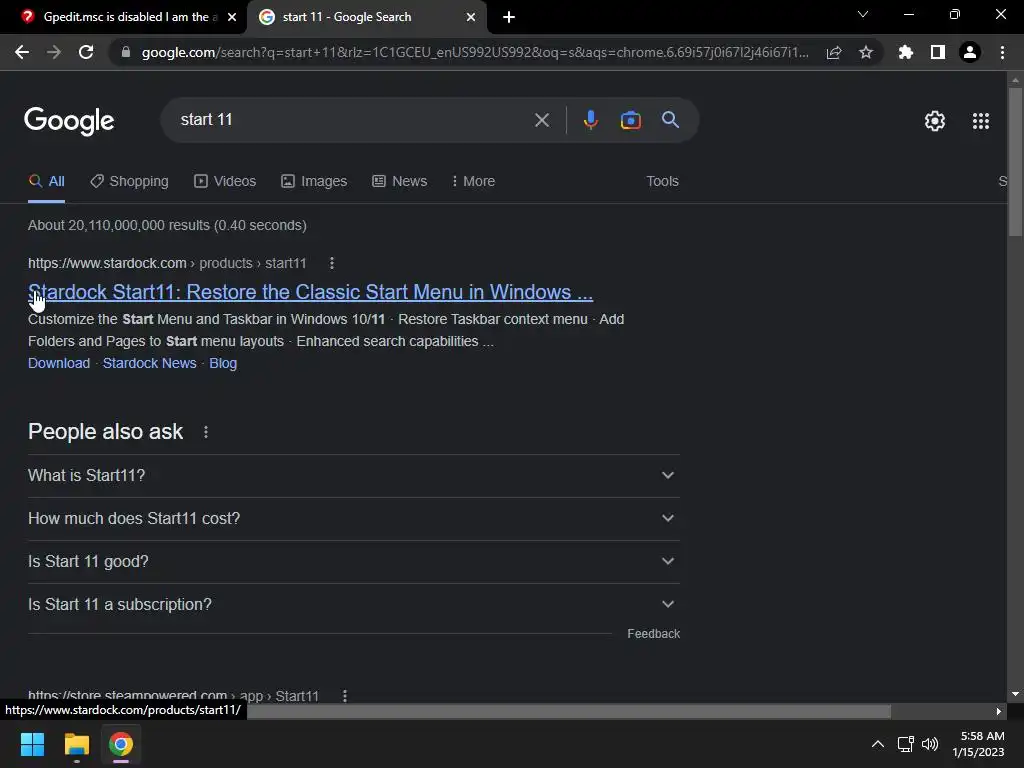Start voice search with microphone icon
Viewport: 1024px width, 768px height.
pyautogui.click(x=590, y=120)
